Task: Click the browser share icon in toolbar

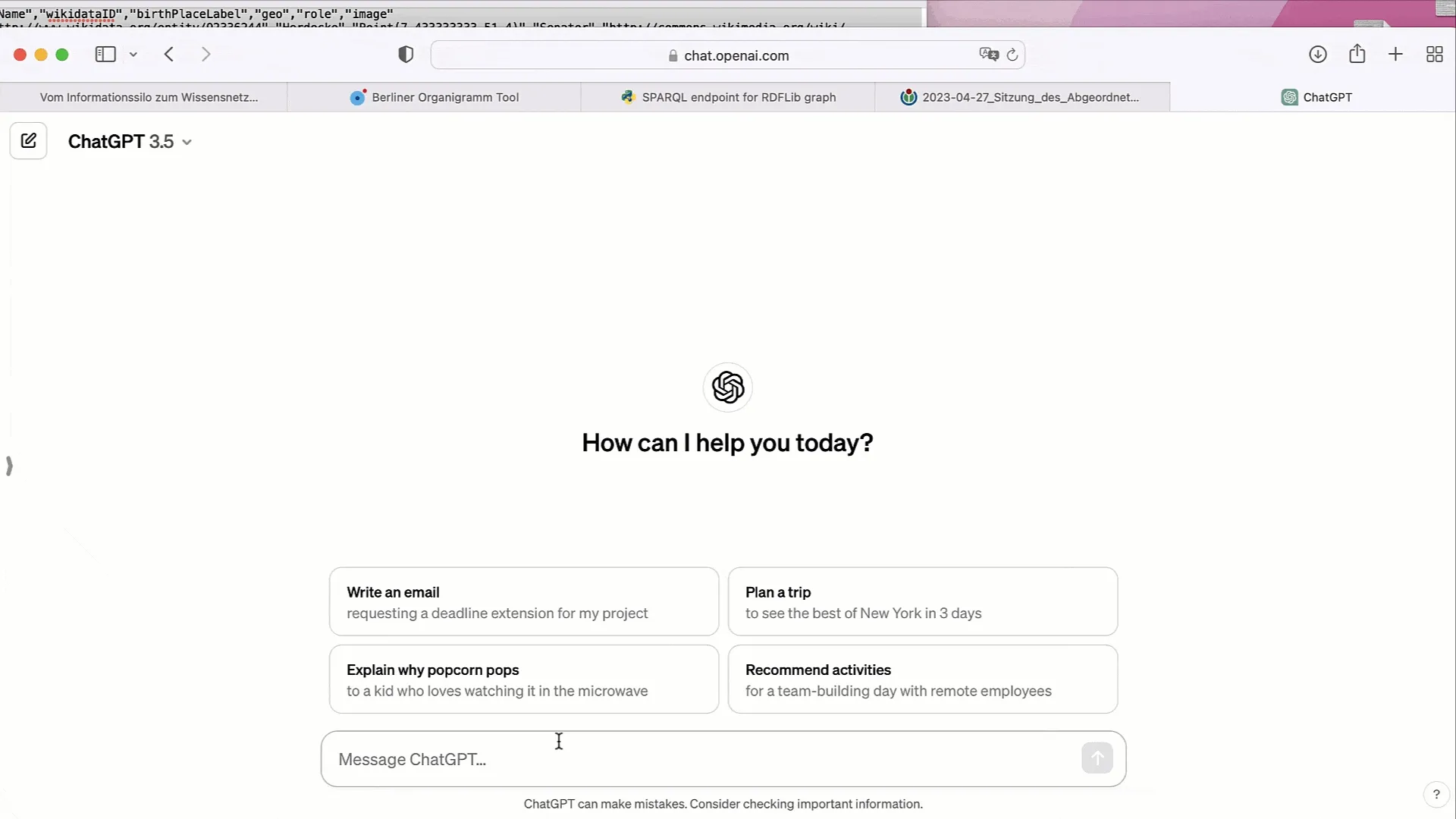Action: click(1357, 54)
